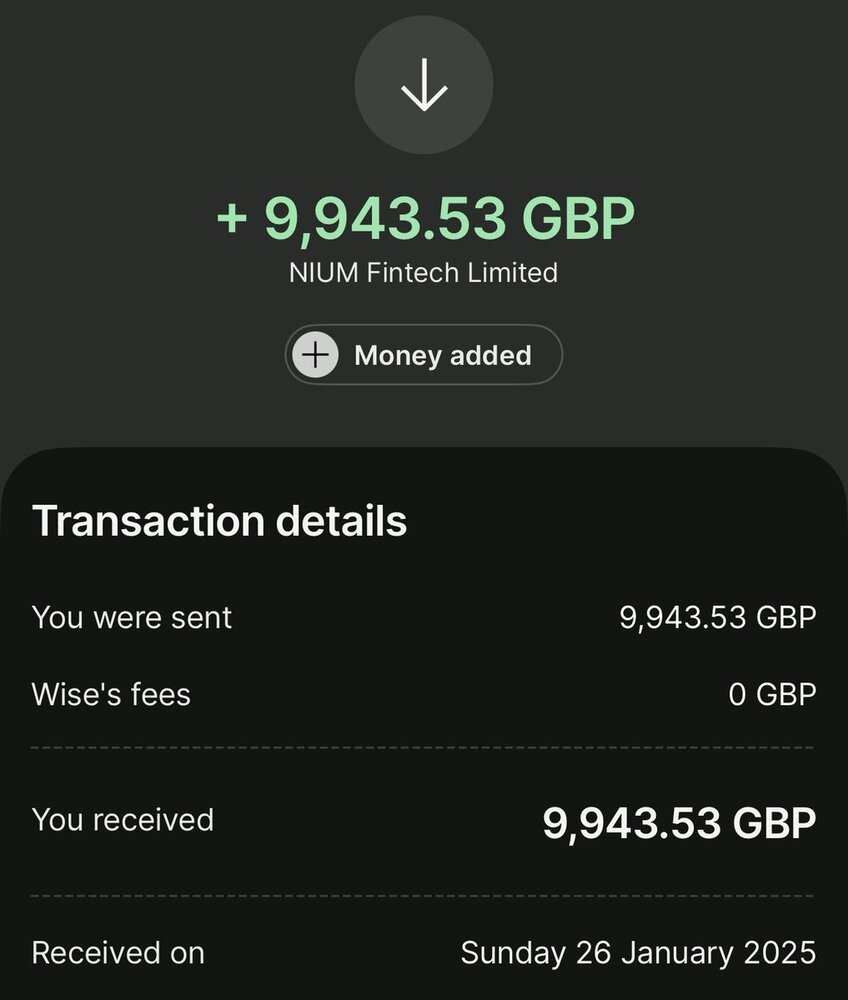Open the NIUM Fintech Limited sender name
The width and height of the screenshot is (848, 1000).
(x=423, y=272)
